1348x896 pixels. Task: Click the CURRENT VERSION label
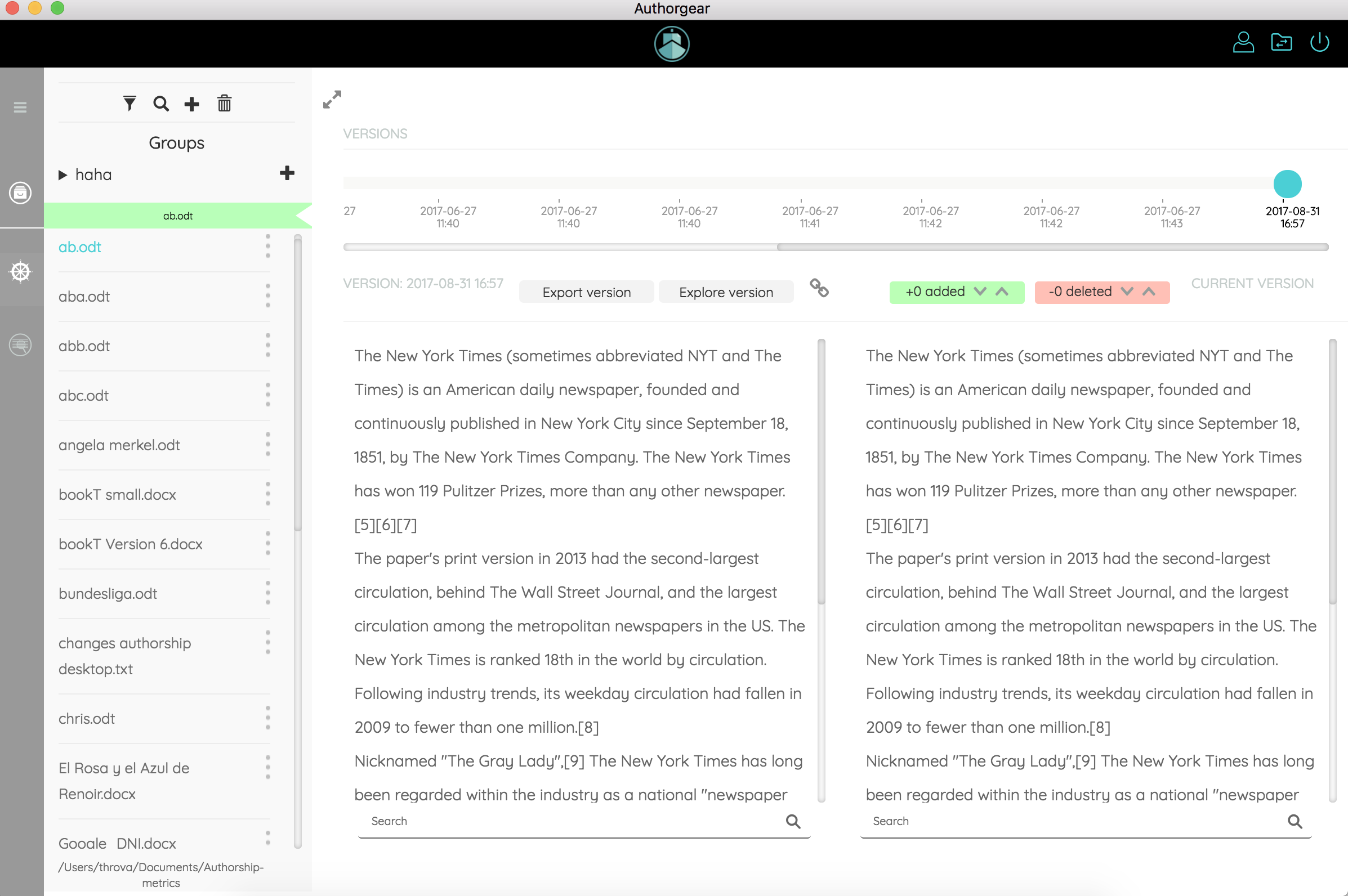[1252, 284]
